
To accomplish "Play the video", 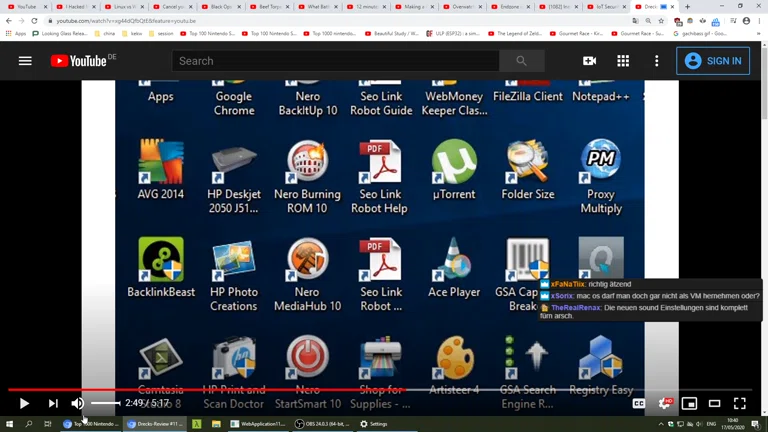I will 24,403.
